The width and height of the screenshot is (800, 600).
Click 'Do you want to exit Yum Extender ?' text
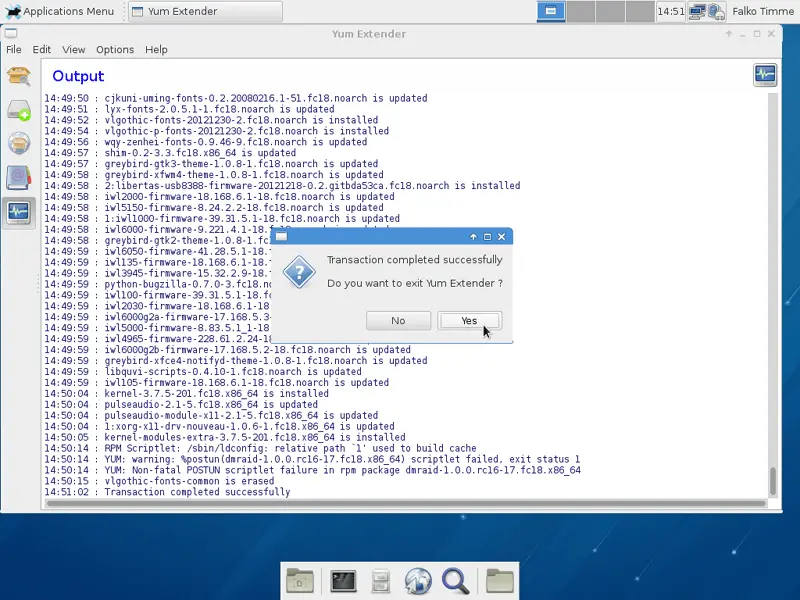click(x=415, y=283)
